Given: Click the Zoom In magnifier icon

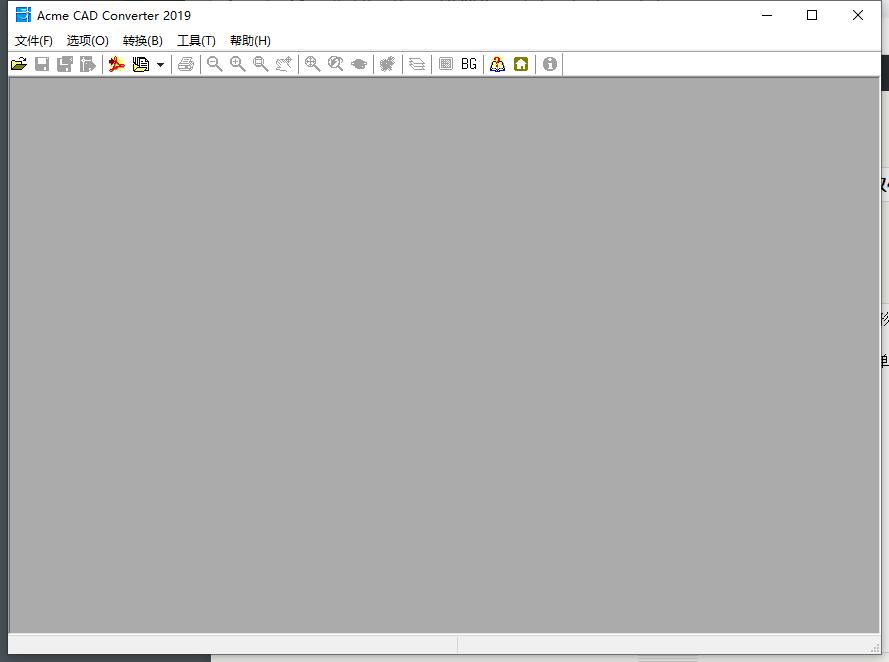Looking at the screenshot, I should tap(238, 64).
